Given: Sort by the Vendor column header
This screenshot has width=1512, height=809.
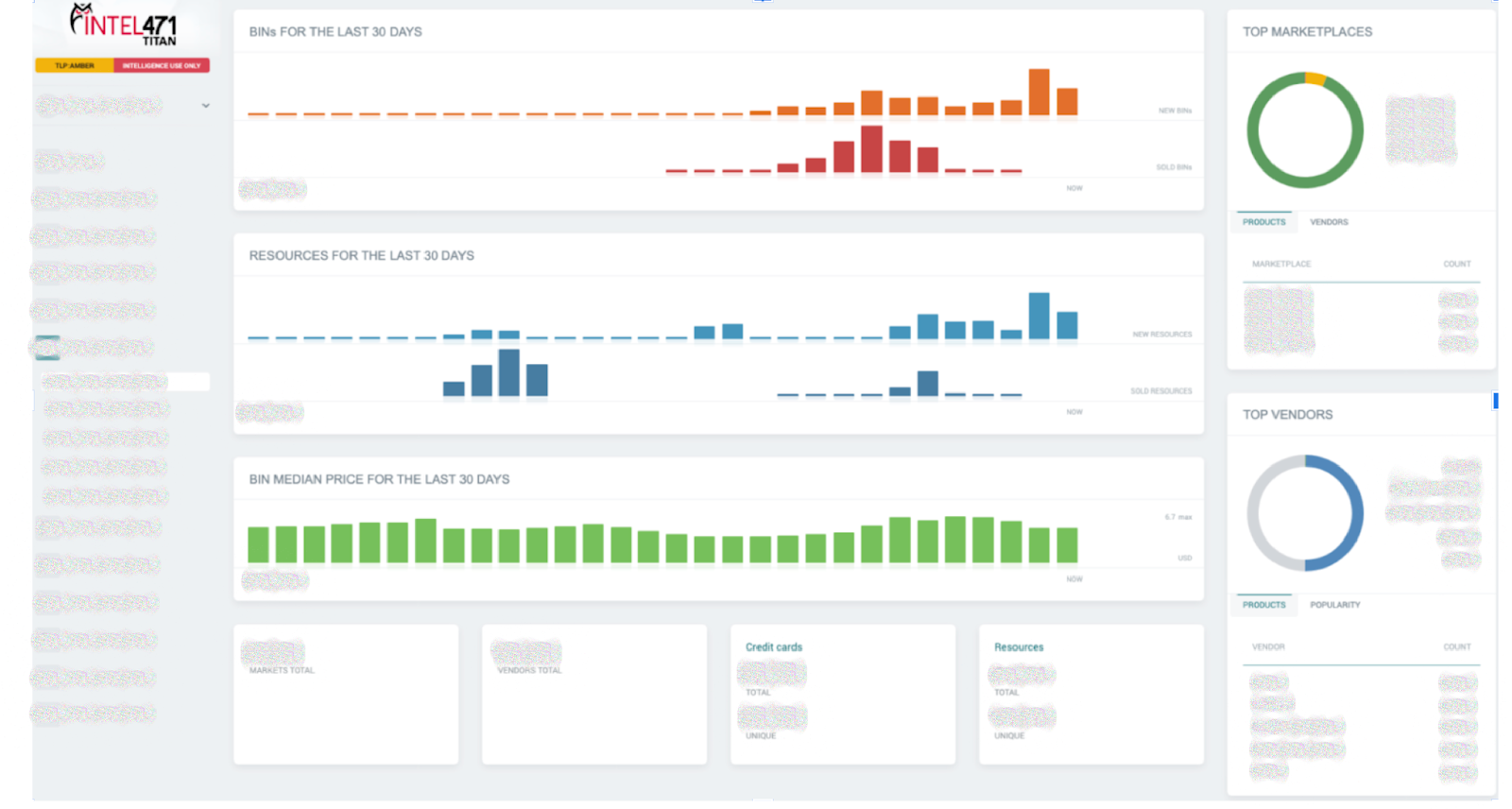Looking at the screenshot, I should tap(1268, 647).
